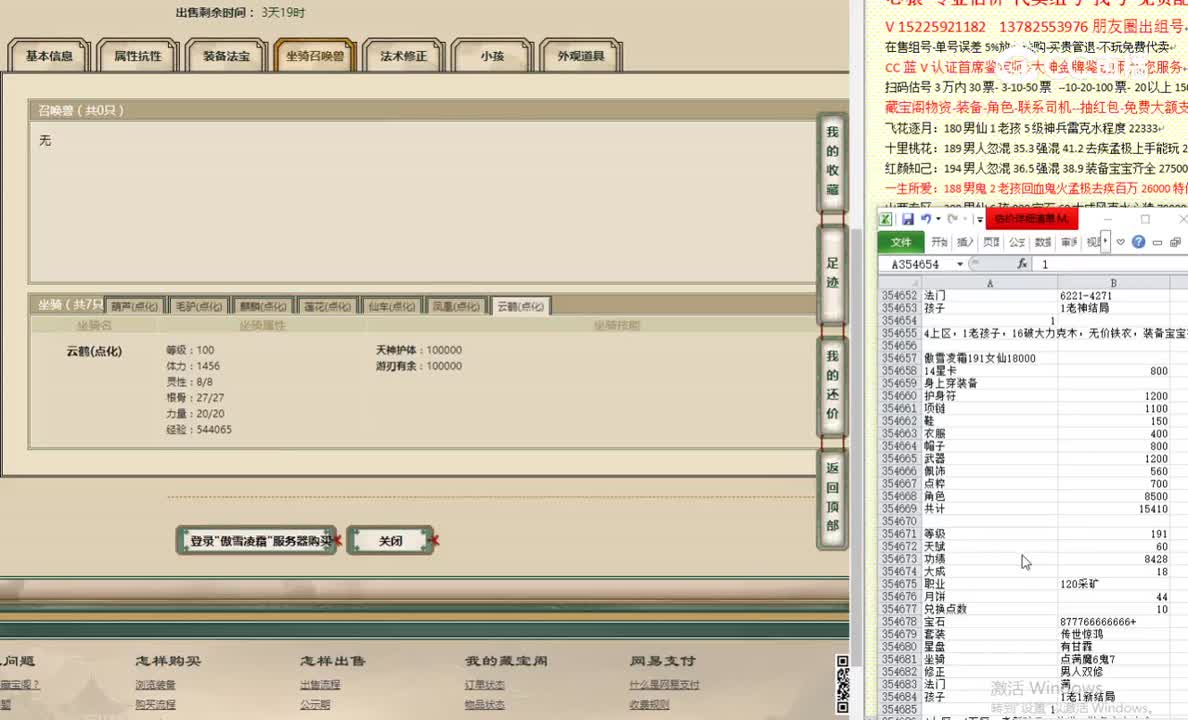Click the minimize ribbon heart-shaped icon
Viewport: 1188px width, 720px height.
point(1121,243)
